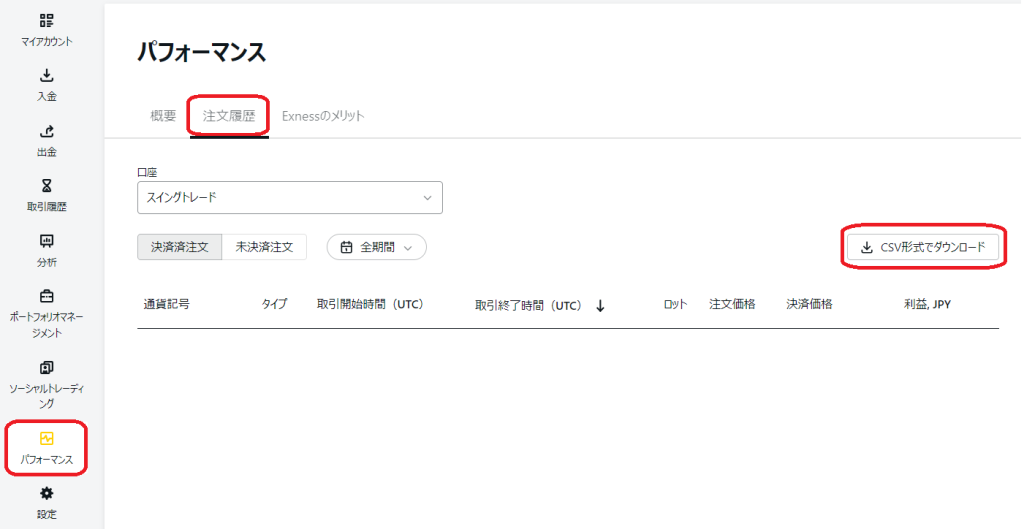
Task: Click the 利益, JPY column header
Action: [927, 304]
